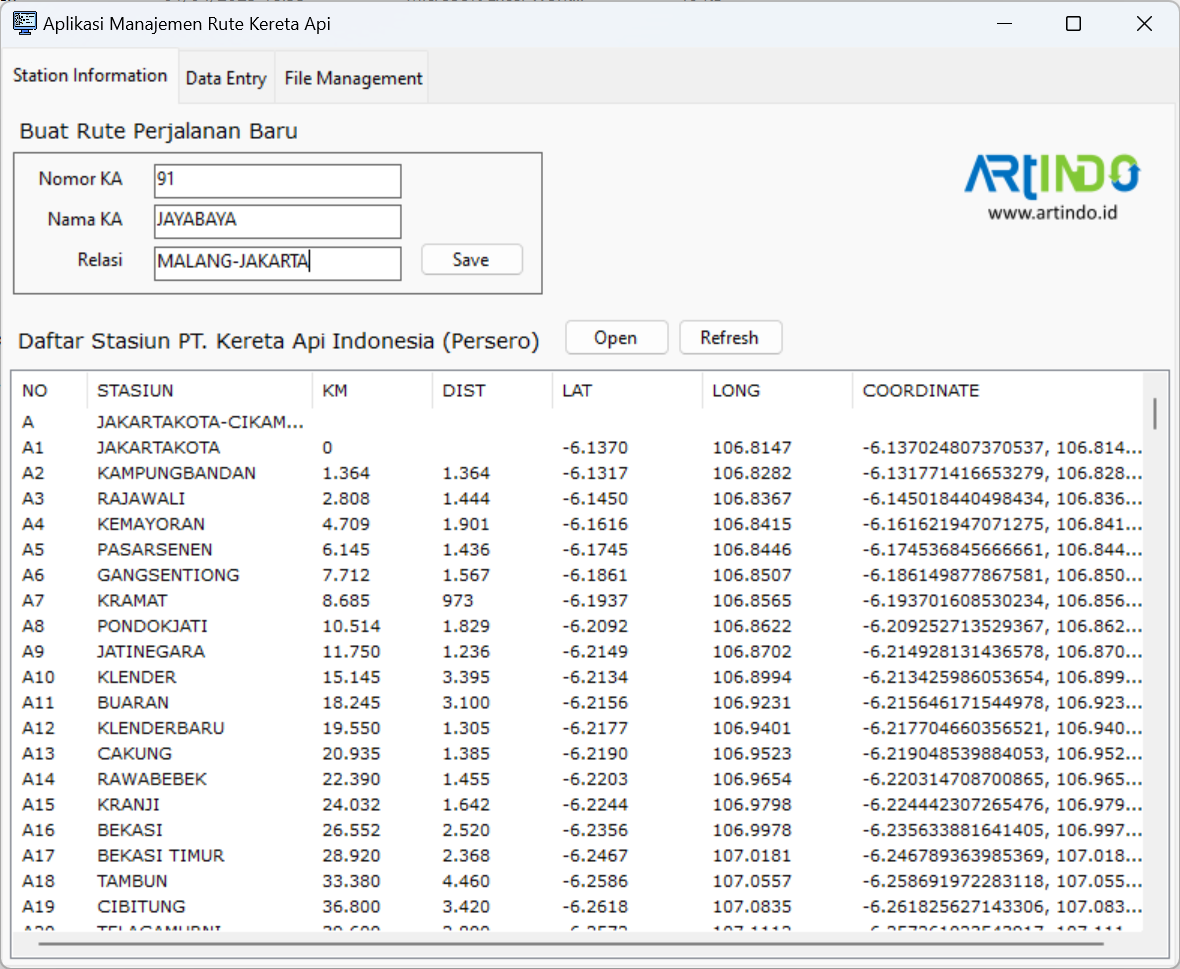The height and width of the screenshot is (969, 1180).
Task: Select the Station Information tab
Action: [x=90, y=76]
